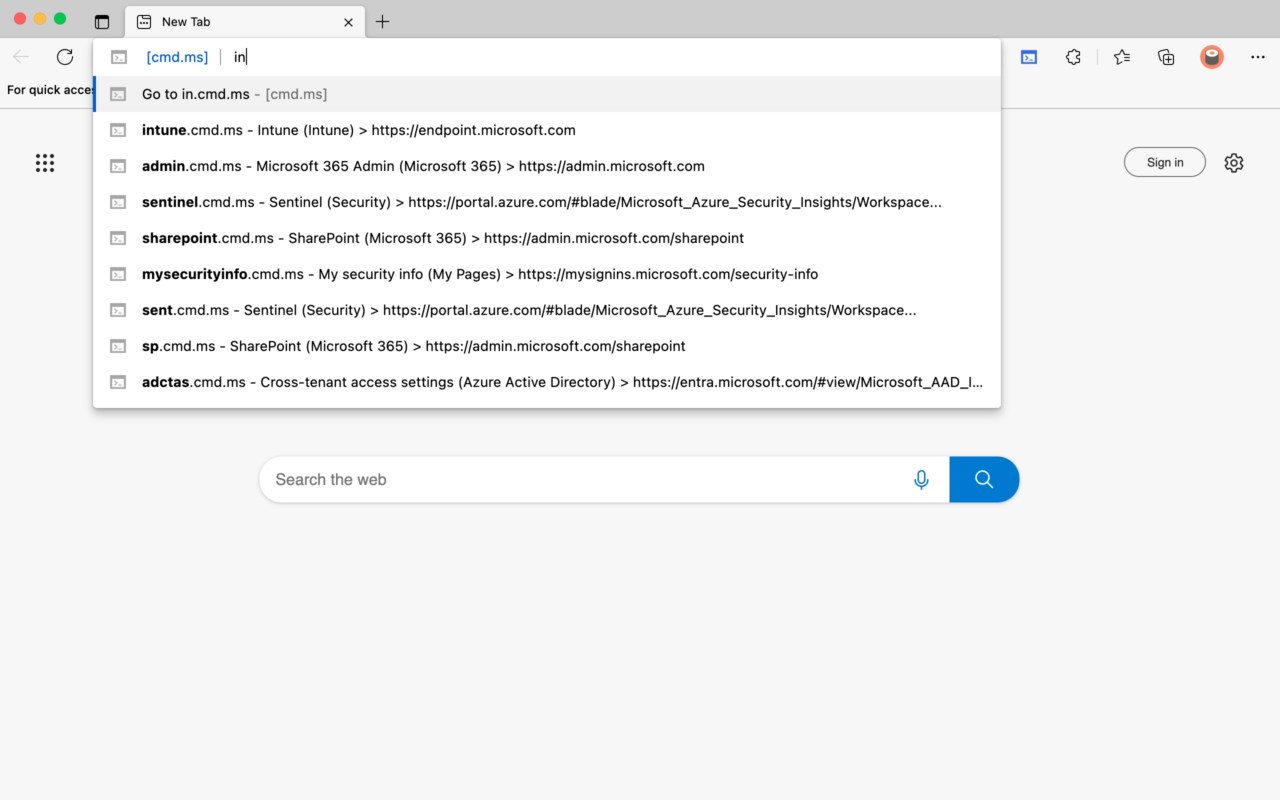Click the green fullscreen window button
This screenshot has width=1280, height=800.
pyautogui.click(x=60, y=19)
